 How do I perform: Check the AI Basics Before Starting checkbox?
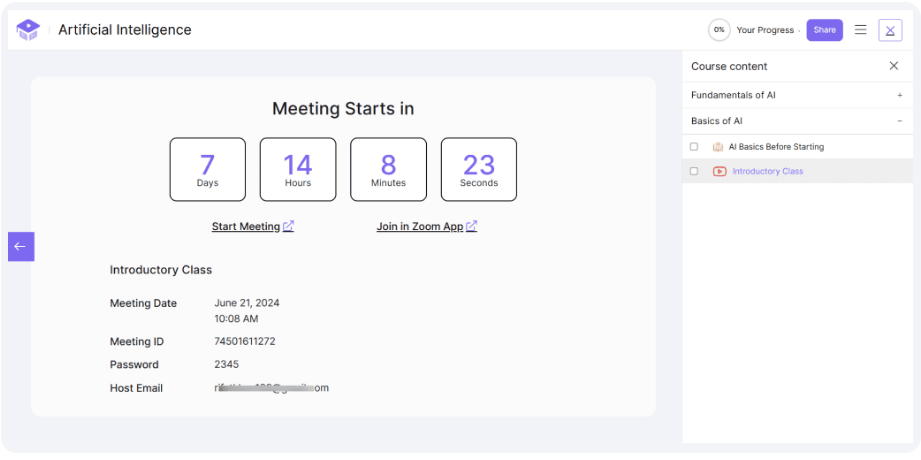coord(694,147)
